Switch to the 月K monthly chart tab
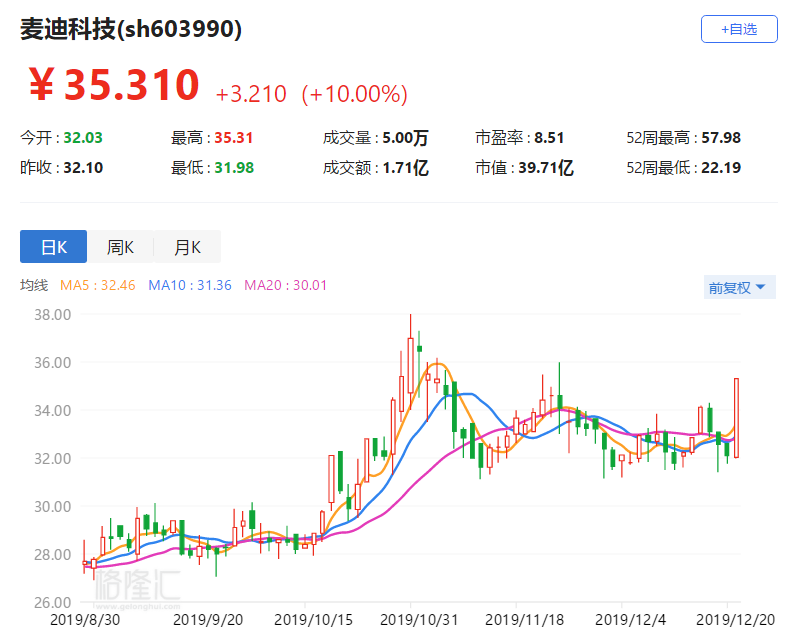798x635 pixels. tap(187, 247)
